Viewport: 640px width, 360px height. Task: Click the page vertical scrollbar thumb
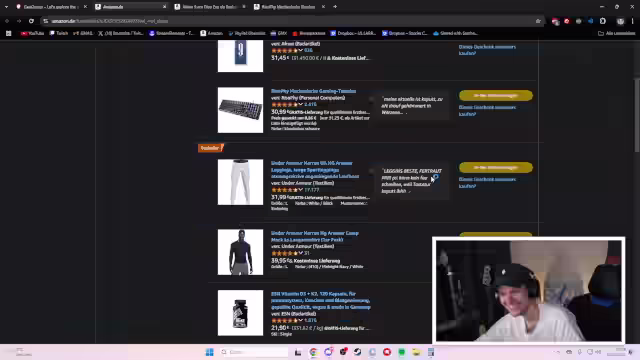click(637, 114)
